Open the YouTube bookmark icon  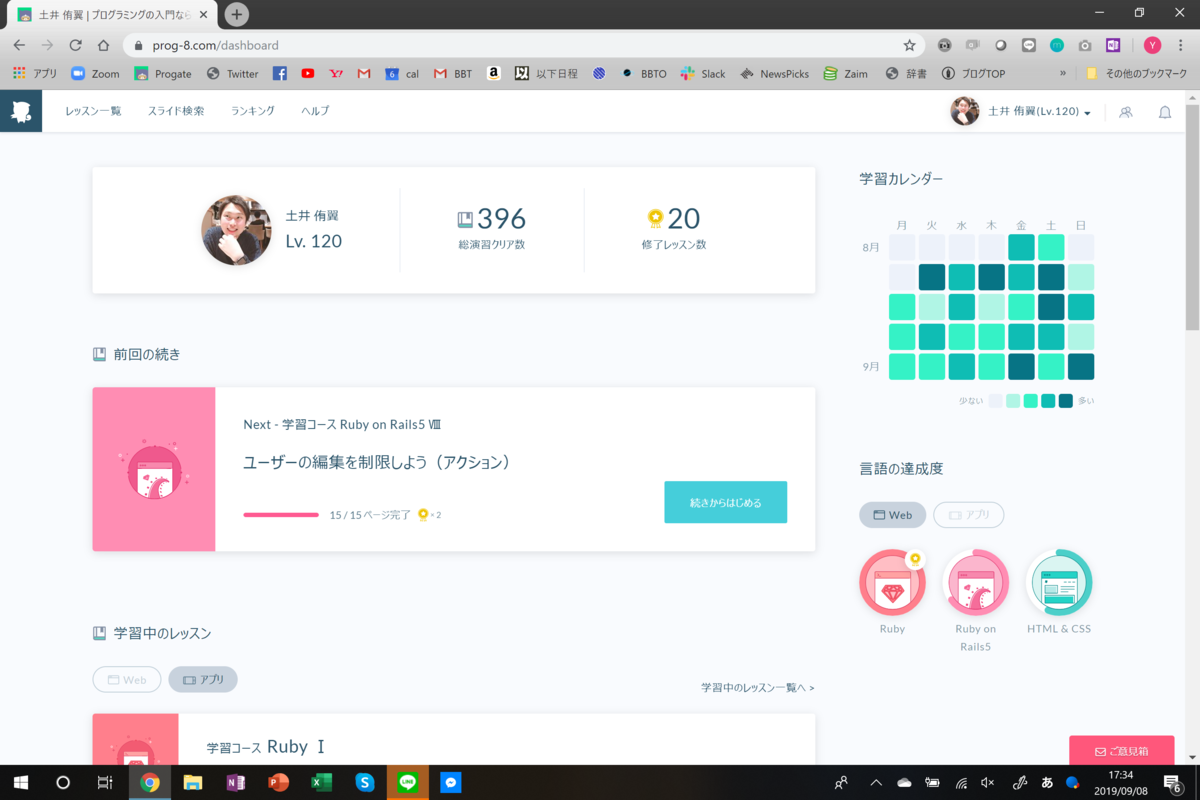(x=308, y=74)
